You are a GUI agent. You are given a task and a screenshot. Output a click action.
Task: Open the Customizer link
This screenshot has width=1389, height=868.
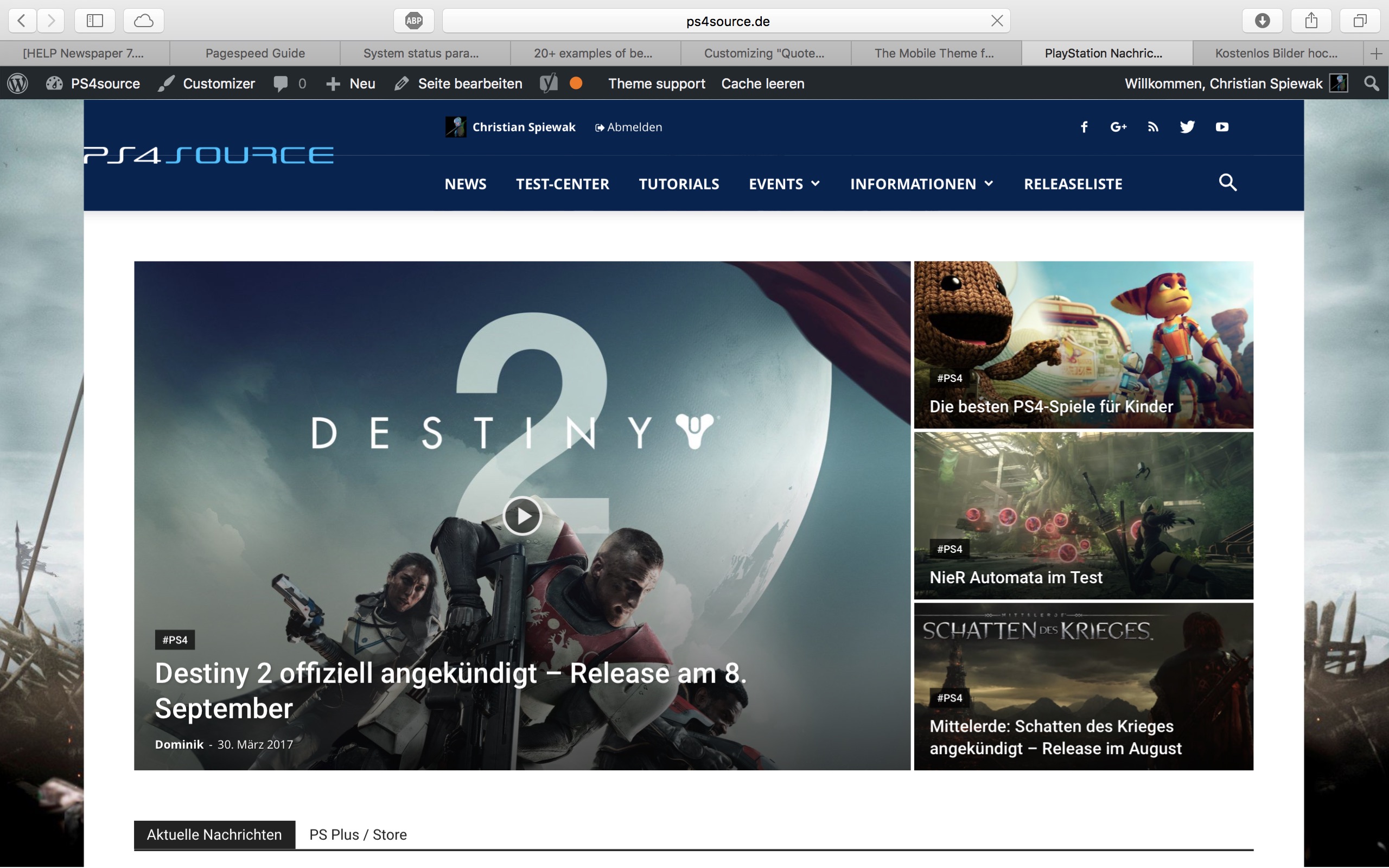click(x=207, y=84)
